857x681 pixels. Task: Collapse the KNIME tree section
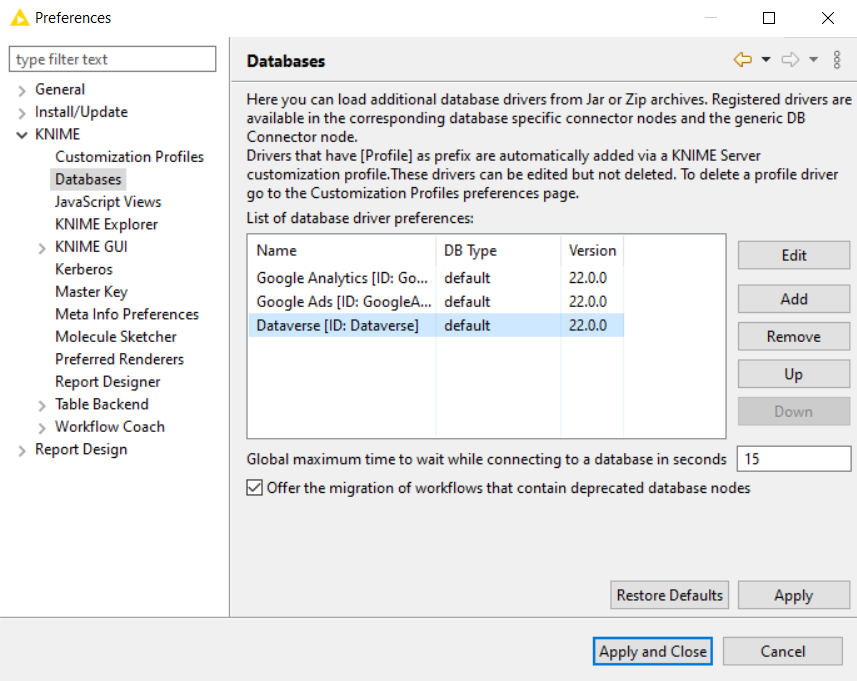pos(22,134)
